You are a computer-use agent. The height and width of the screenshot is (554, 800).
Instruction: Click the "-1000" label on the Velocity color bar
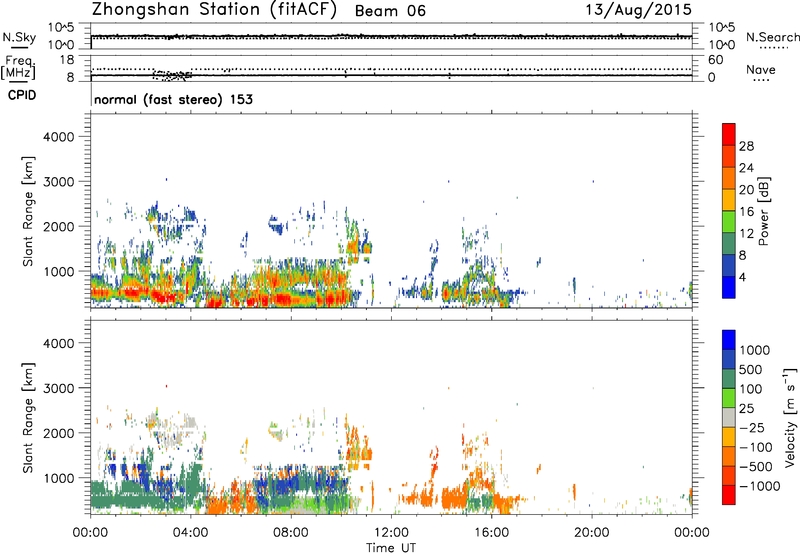coord(759,486)
